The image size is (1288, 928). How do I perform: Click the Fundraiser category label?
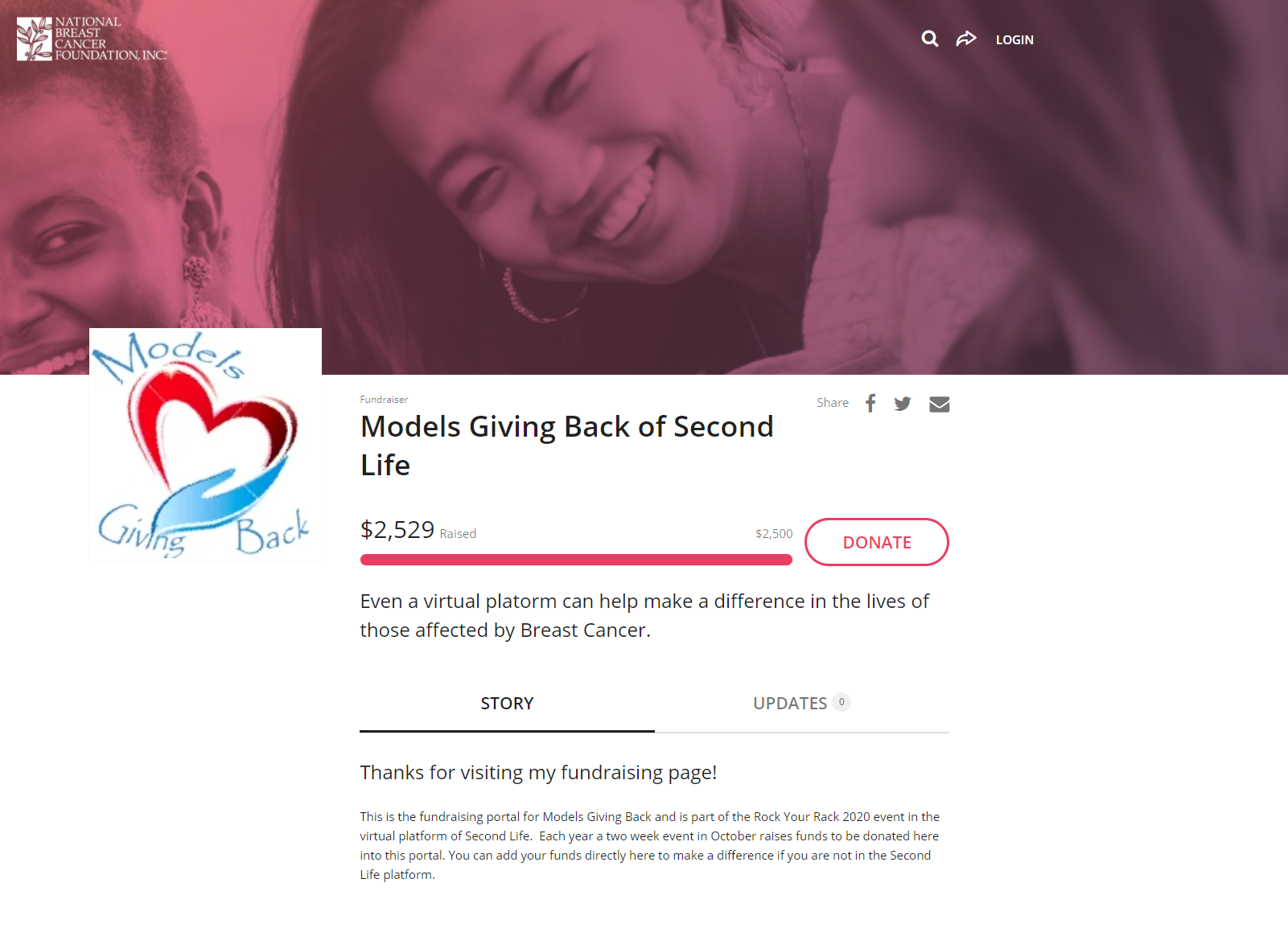(x=384, y=400)
